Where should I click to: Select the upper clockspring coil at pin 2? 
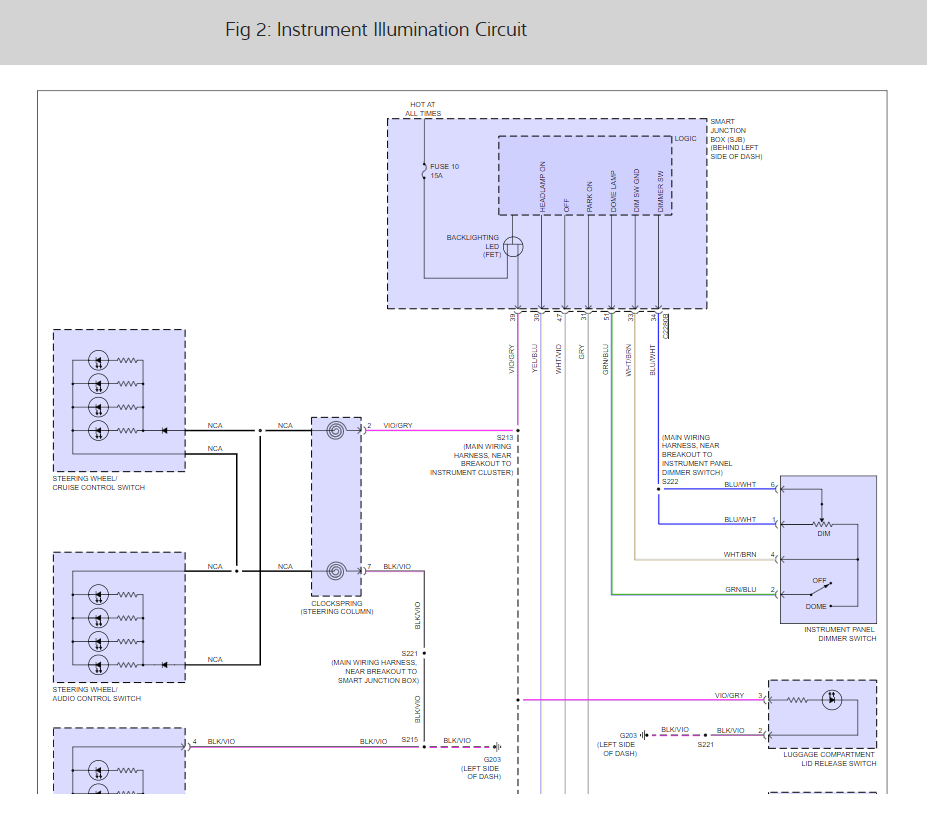(x=337, y=431)
